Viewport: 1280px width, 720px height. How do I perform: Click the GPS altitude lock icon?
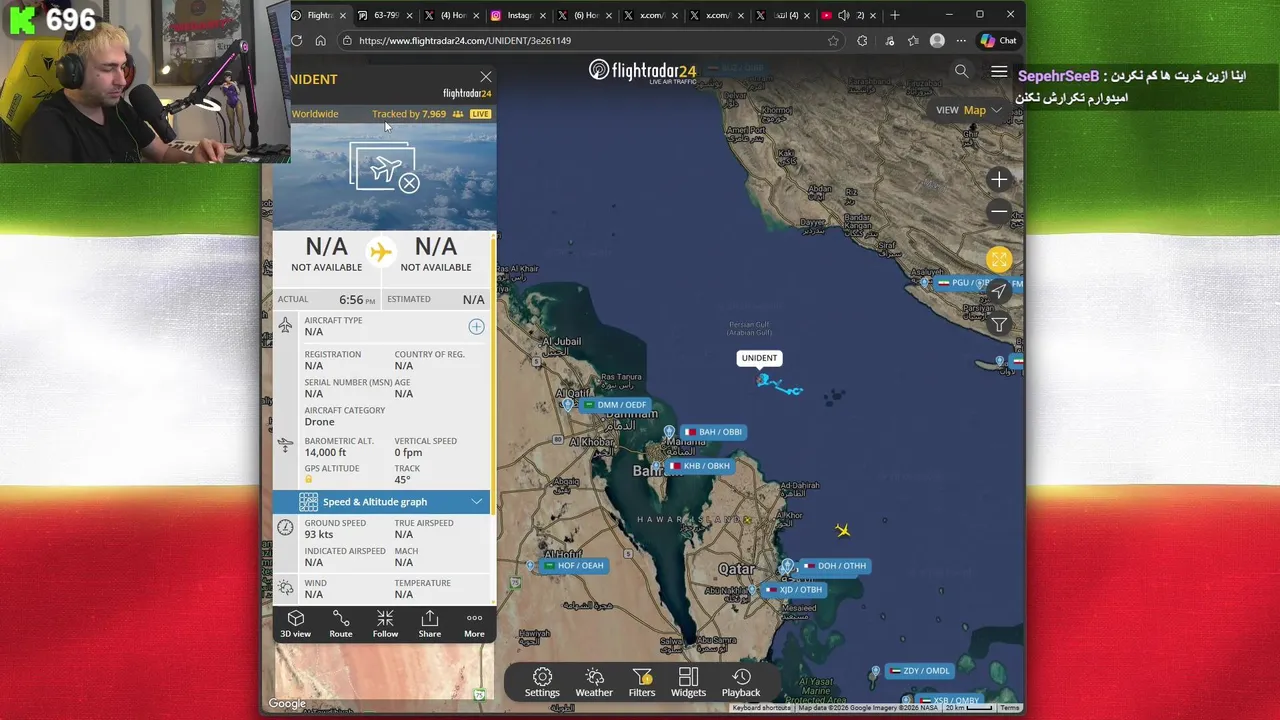click(x=309, y=480)
